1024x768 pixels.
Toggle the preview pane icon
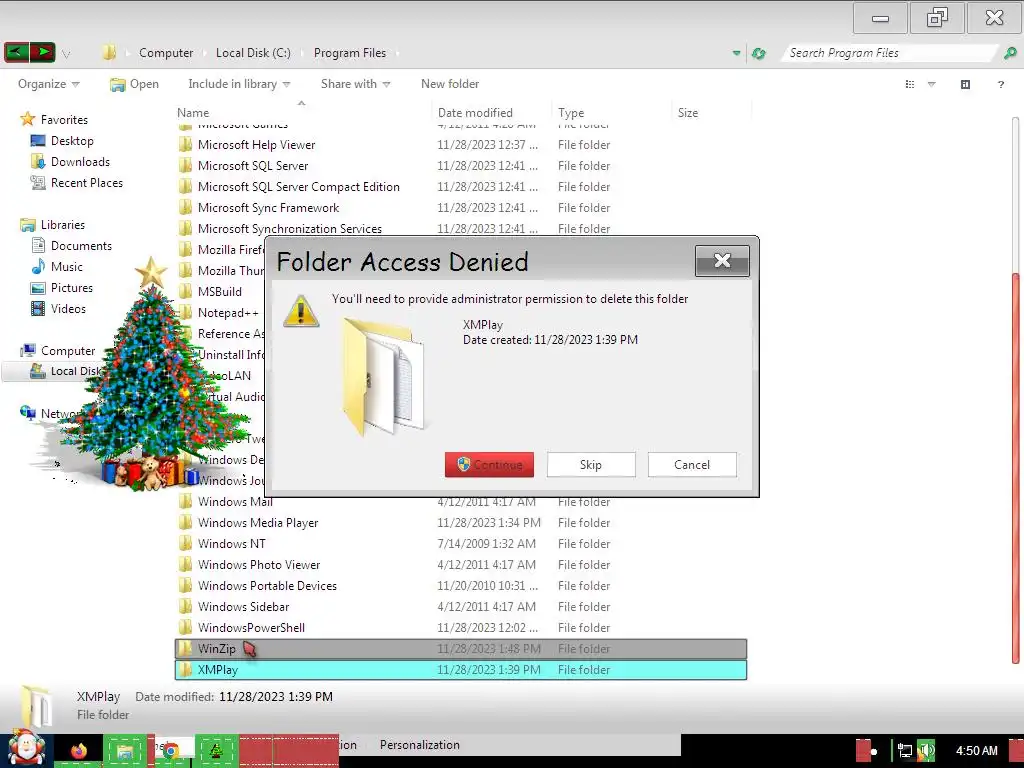(965, 84)
